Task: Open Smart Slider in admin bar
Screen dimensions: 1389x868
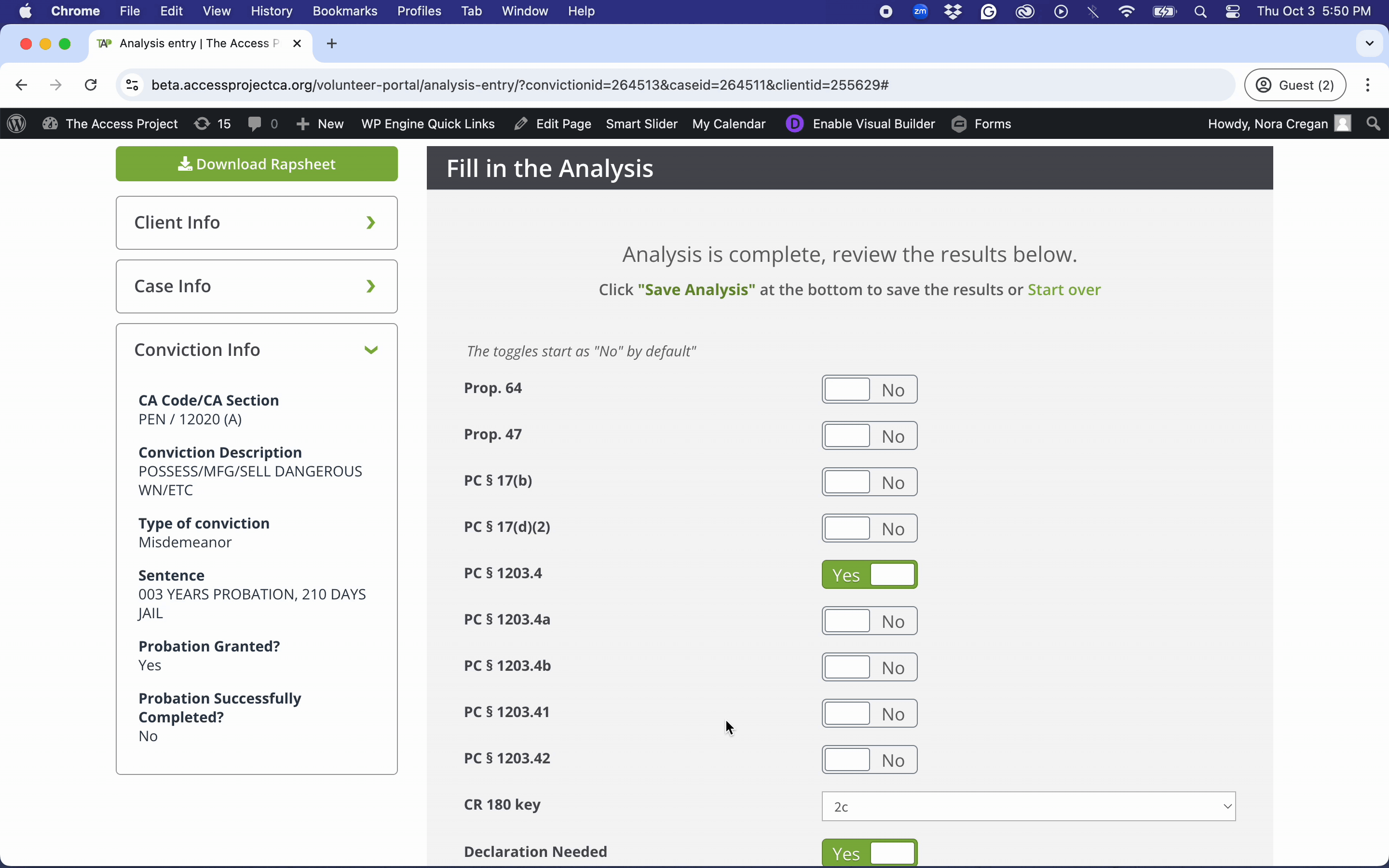Action: click(642, 124)
